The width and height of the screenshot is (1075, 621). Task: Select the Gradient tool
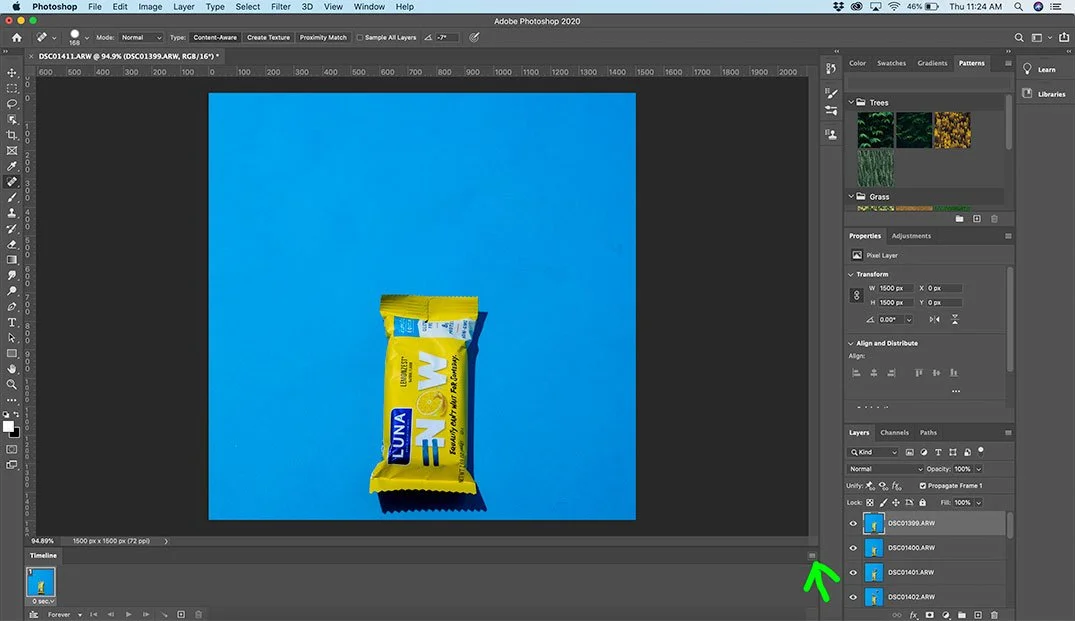12,260
